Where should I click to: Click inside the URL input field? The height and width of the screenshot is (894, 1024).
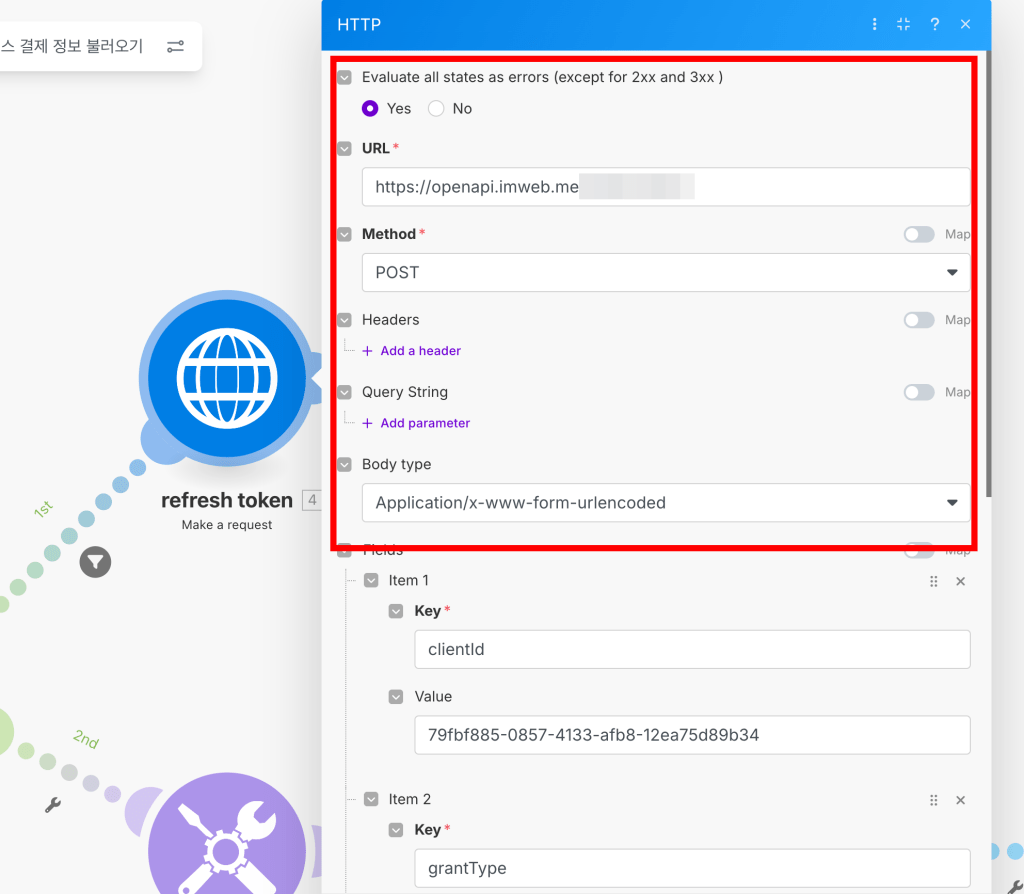[x=665, y=187]
